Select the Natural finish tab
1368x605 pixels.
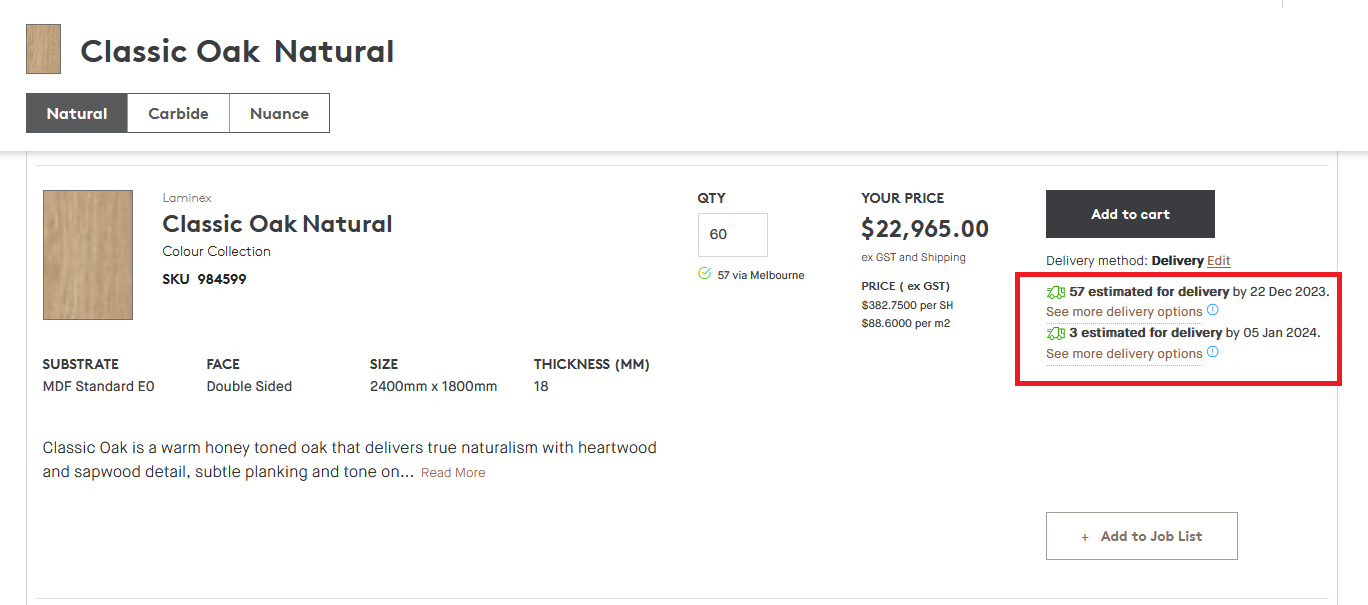pos(77,113)
